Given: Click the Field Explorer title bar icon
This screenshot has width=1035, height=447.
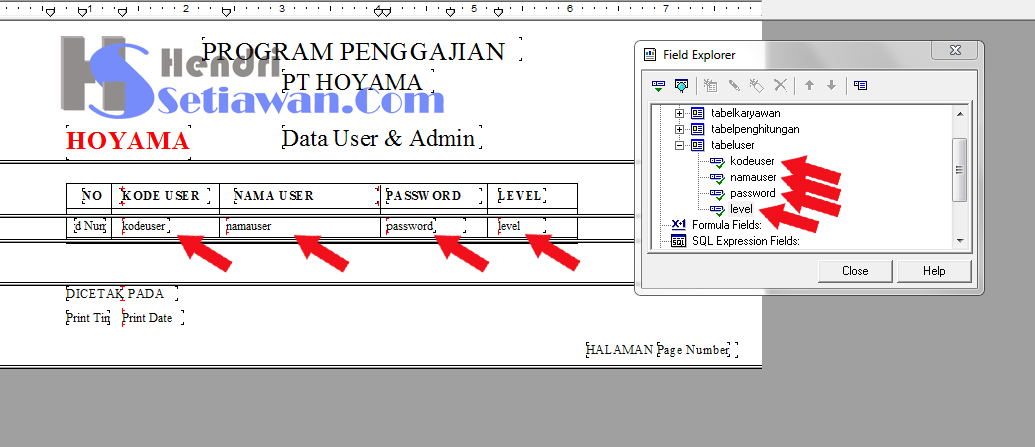Looking at the screenshot, I should (x=650, y=55).
